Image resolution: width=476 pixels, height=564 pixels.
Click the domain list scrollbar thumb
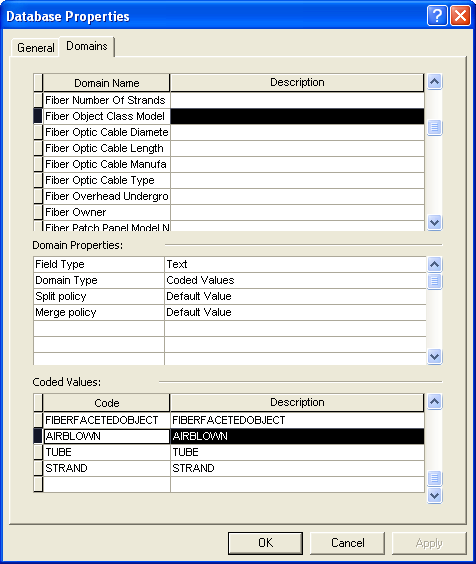pyautogui.click(x=435, y=128)
